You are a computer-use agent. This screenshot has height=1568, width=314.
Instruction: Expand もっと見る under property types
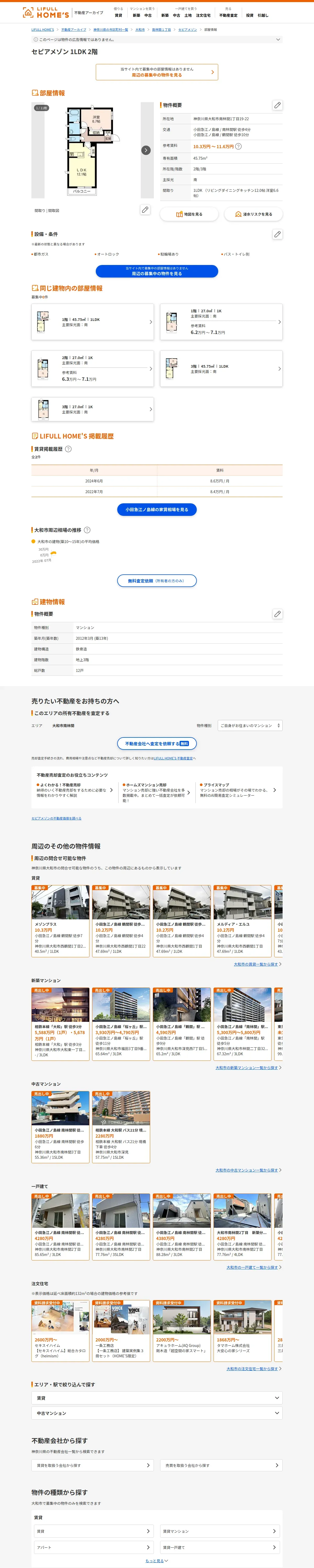(157, 1561)
